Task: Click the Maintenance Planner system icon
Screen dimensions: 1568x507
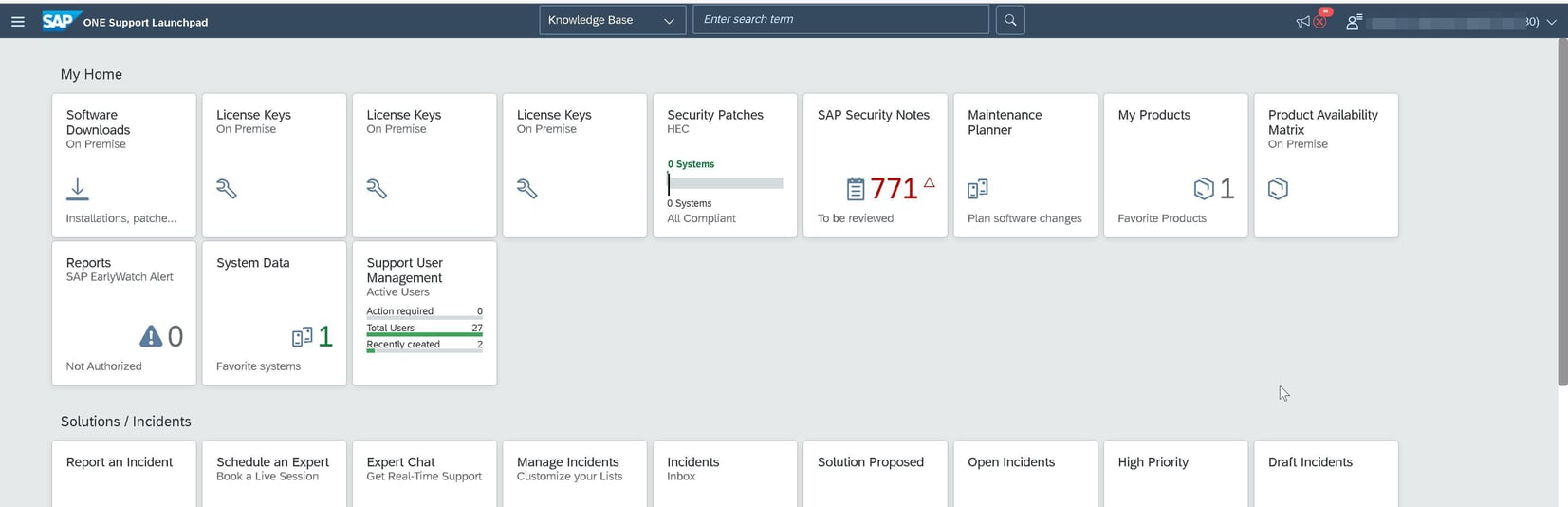Action: [x=978, y=189]
